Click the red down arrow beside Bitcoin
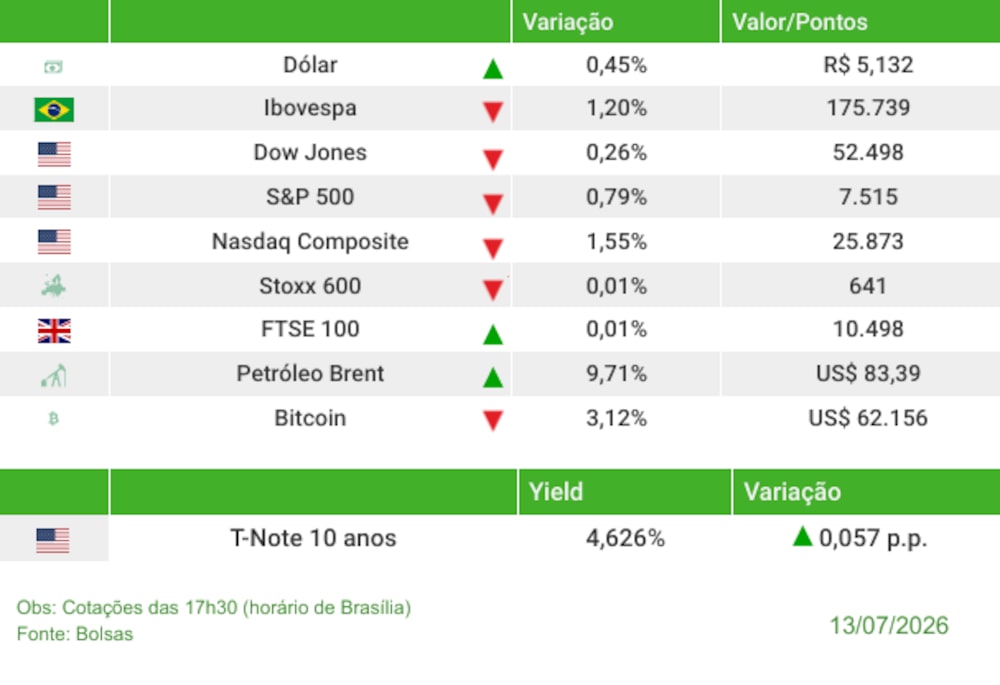Screen dimensions: 1000x685 [493, 420]
